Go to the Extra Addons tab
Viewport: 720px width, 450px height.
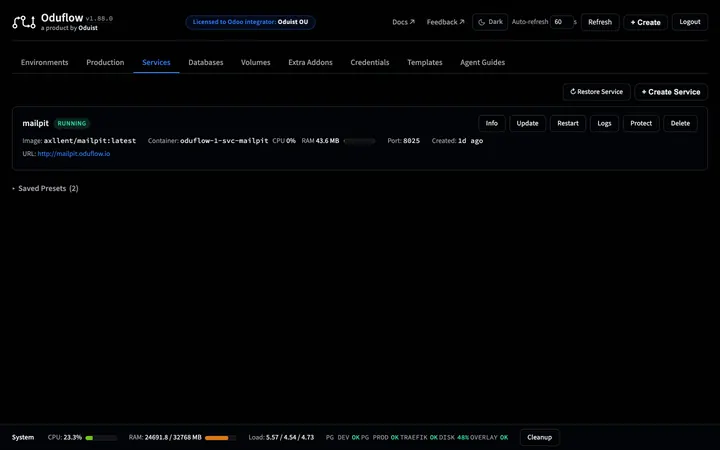[310, 62]
